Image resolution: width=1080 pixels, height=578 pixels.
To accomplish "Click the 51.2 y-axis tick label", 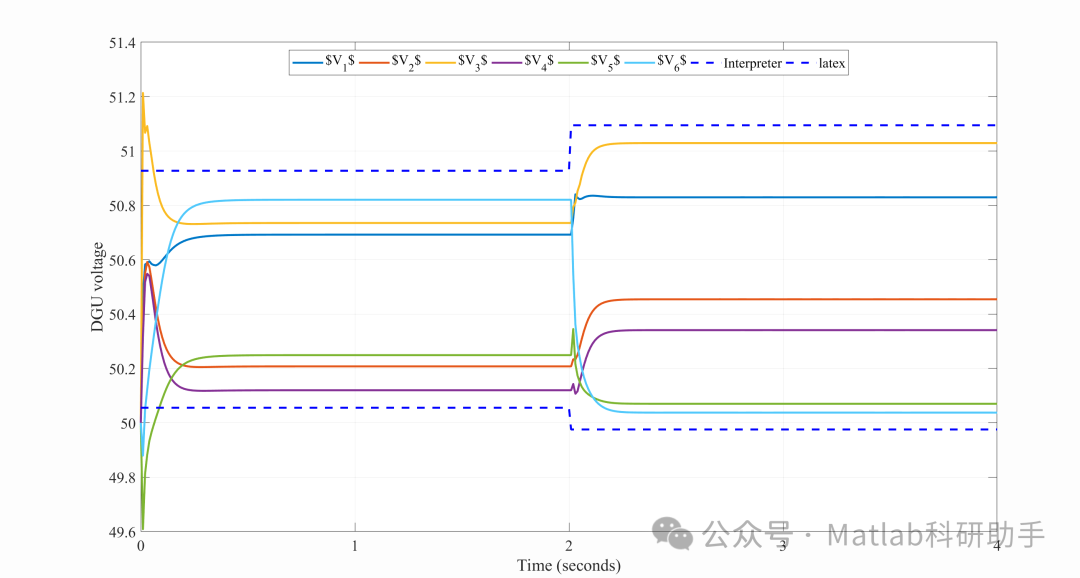I will tap(122, 98).
